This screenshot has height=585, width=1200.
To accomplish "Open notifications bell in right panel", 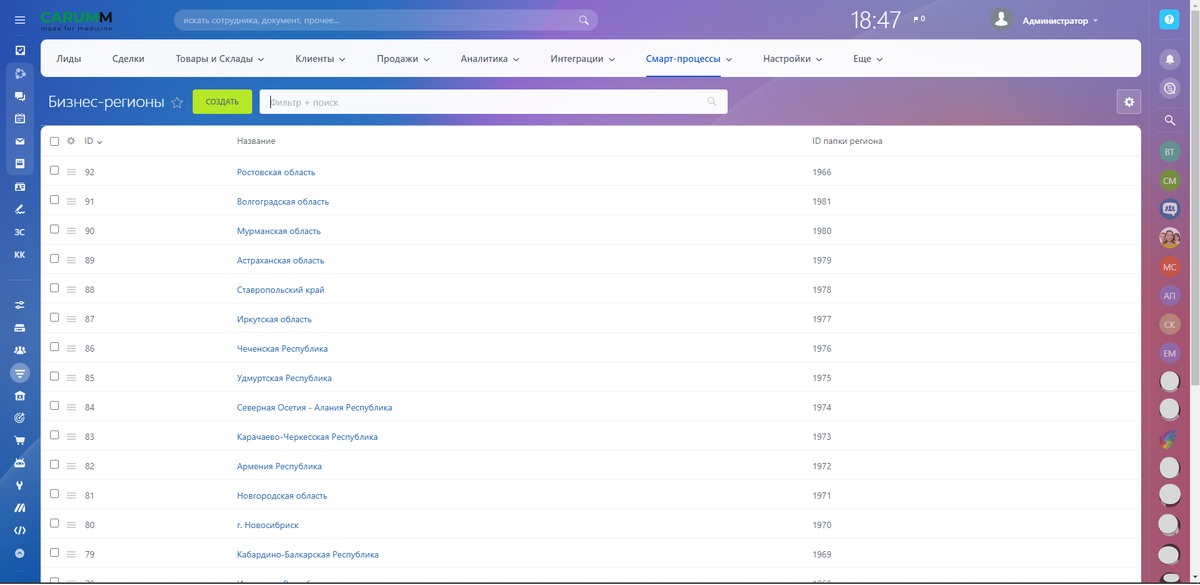I will 1169,59.
